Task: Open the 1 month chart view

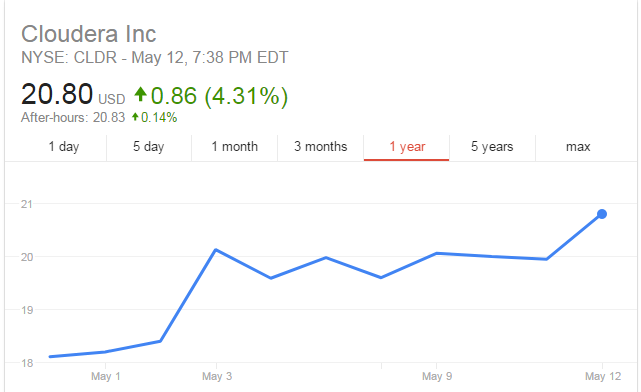Action: tap(235, 147)
